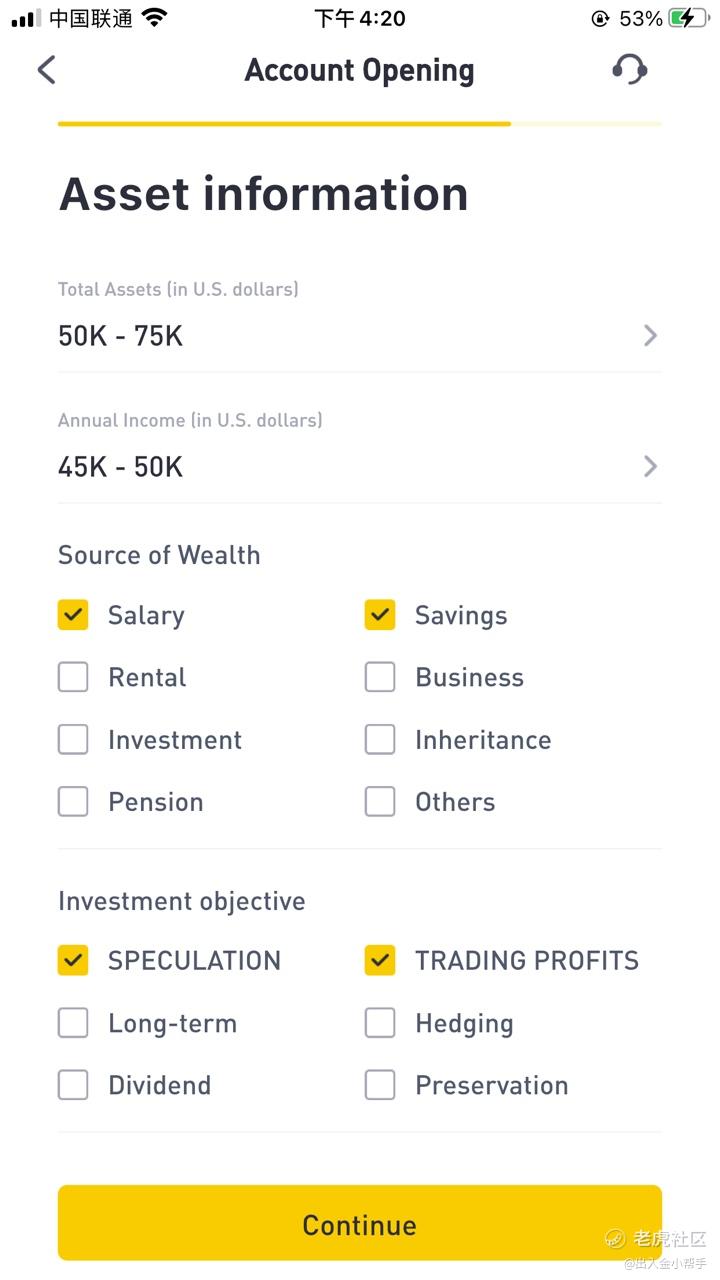Tap the battery status icon
Screen dimensions: 720x1280
(x=688, y=18)
